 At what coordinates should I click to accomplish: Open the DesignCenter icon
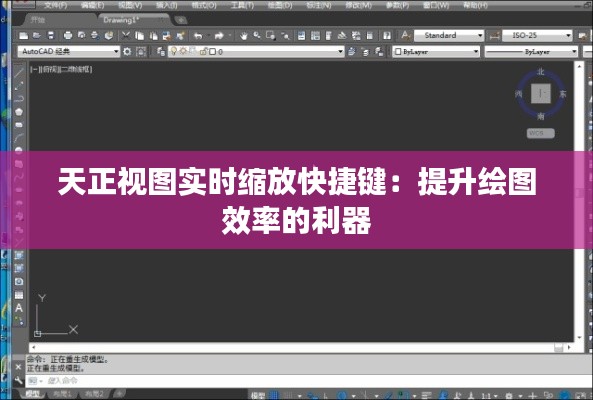click(x=315, y=36)
